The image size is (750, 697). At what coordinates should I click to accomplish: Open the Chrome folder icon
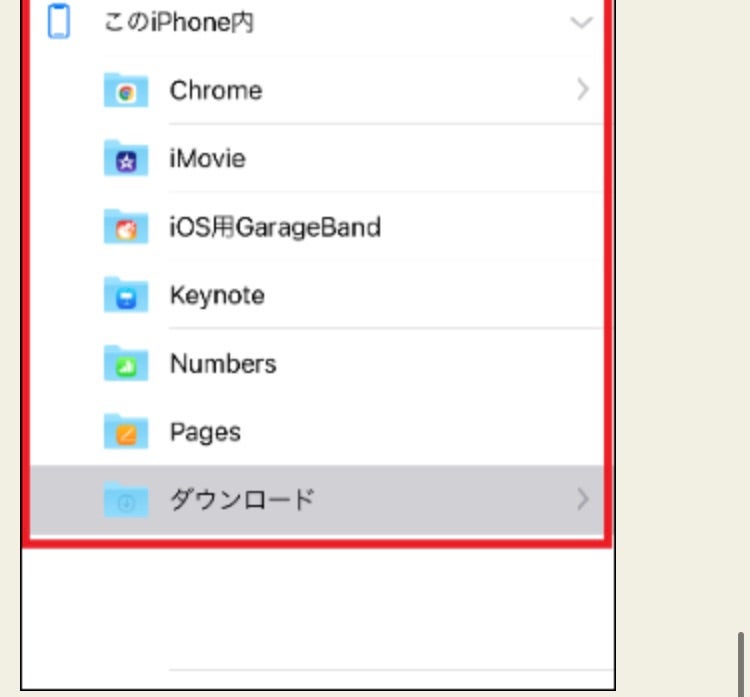[126, 90]
